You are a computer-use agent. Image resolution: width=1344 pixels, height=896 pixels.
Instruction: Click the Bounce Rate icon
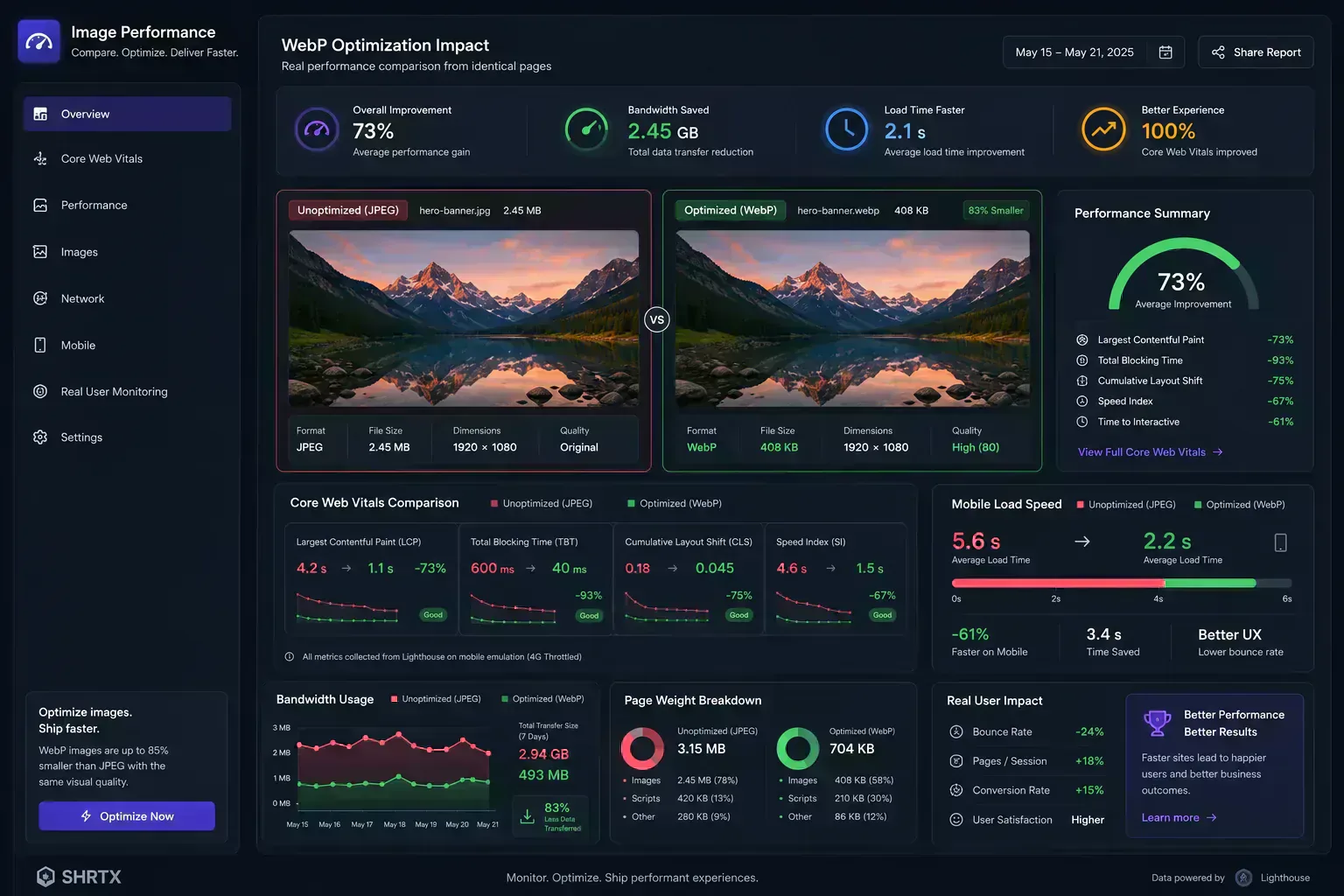[x=956, y=731]
